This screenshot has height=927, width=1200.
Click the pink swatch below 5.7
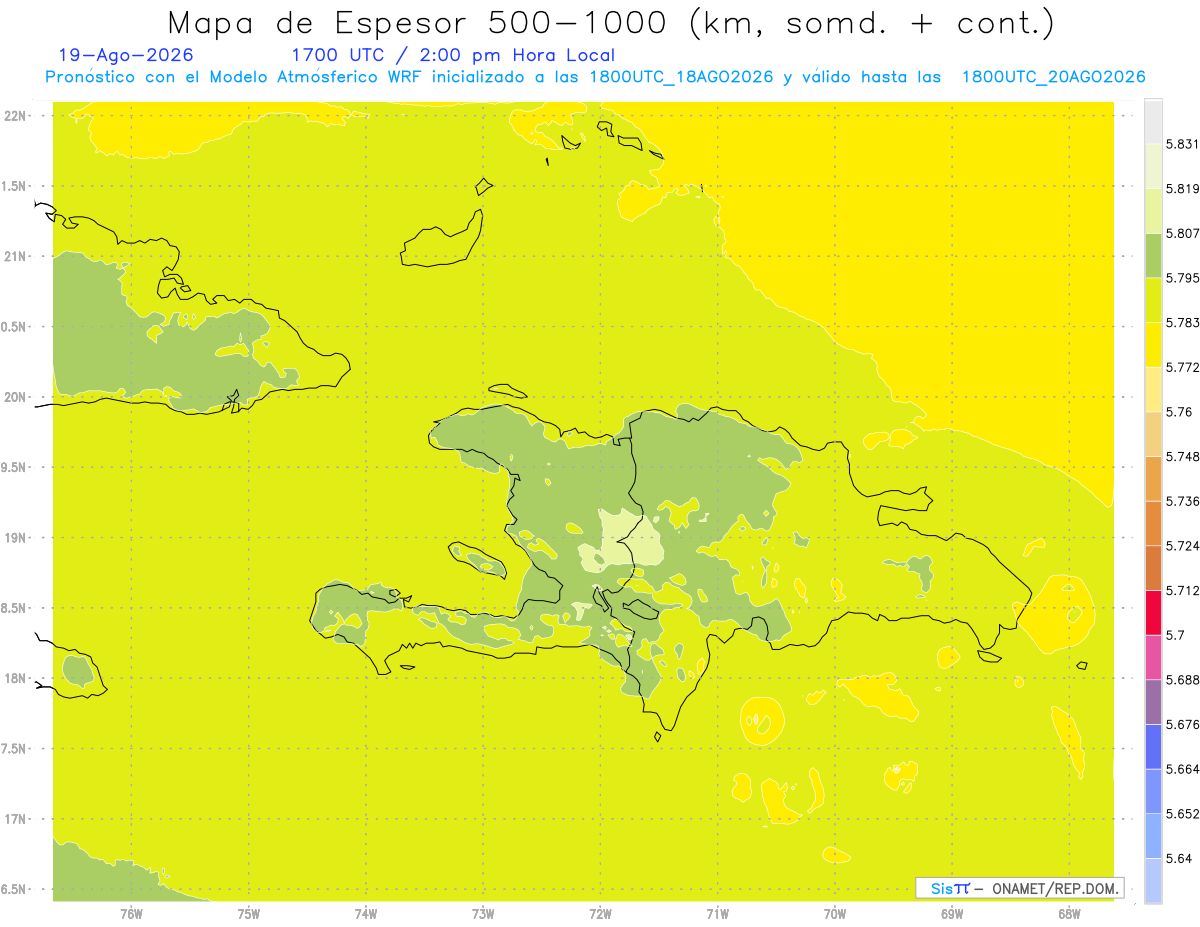pos(1153,657)
